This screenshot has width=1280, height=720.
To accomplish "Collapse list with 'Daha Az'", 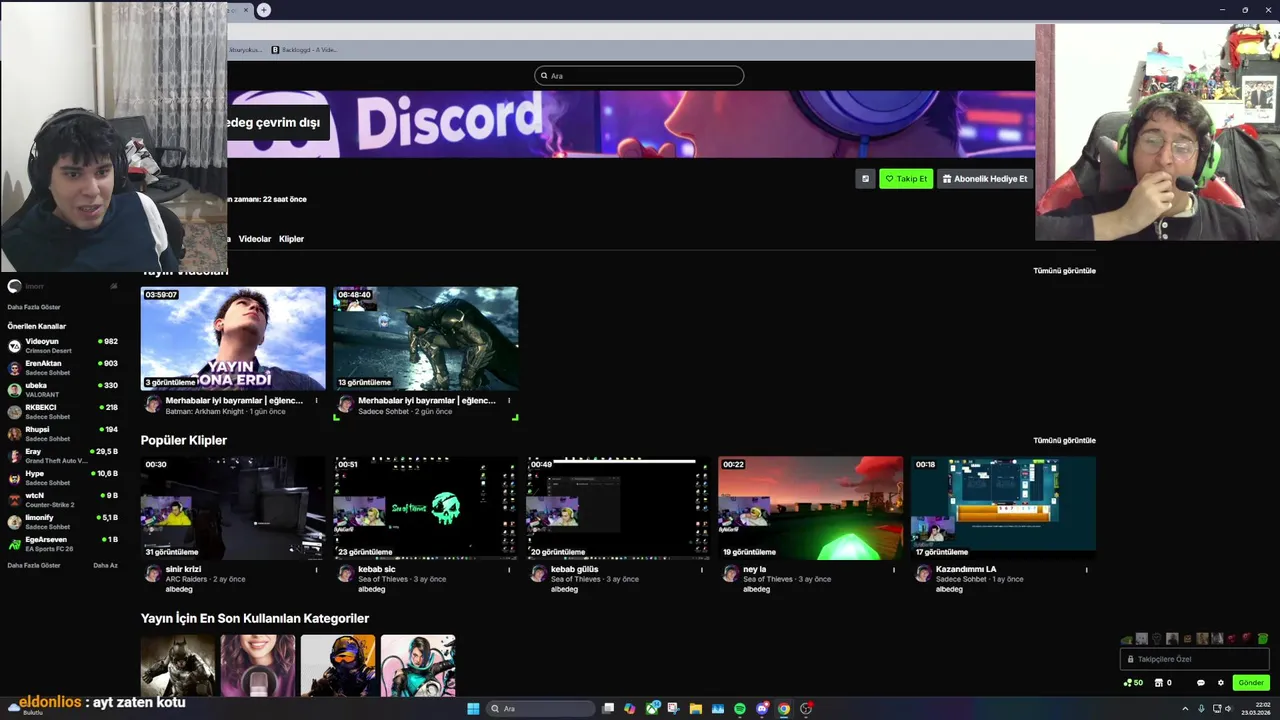I will point(105,565).
